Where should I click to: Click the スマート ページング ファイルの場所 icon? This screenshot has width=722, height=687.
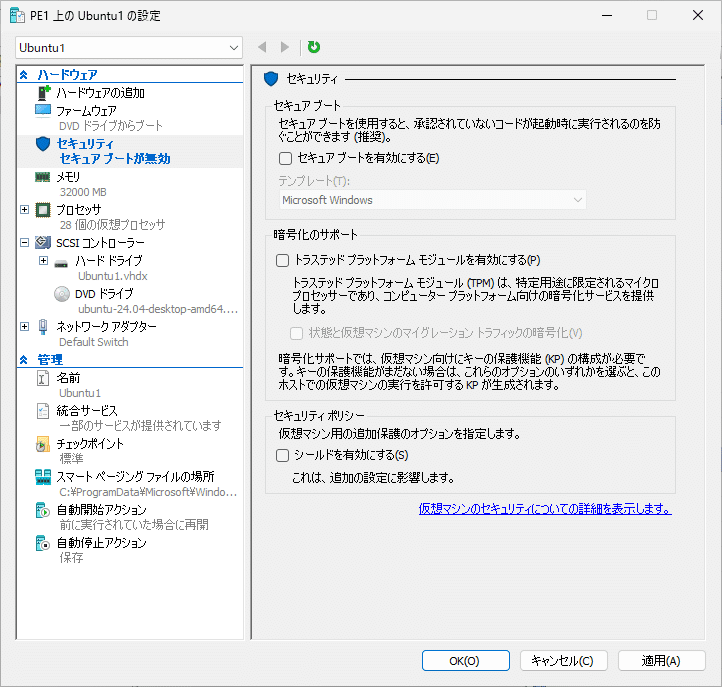[43, 477]
